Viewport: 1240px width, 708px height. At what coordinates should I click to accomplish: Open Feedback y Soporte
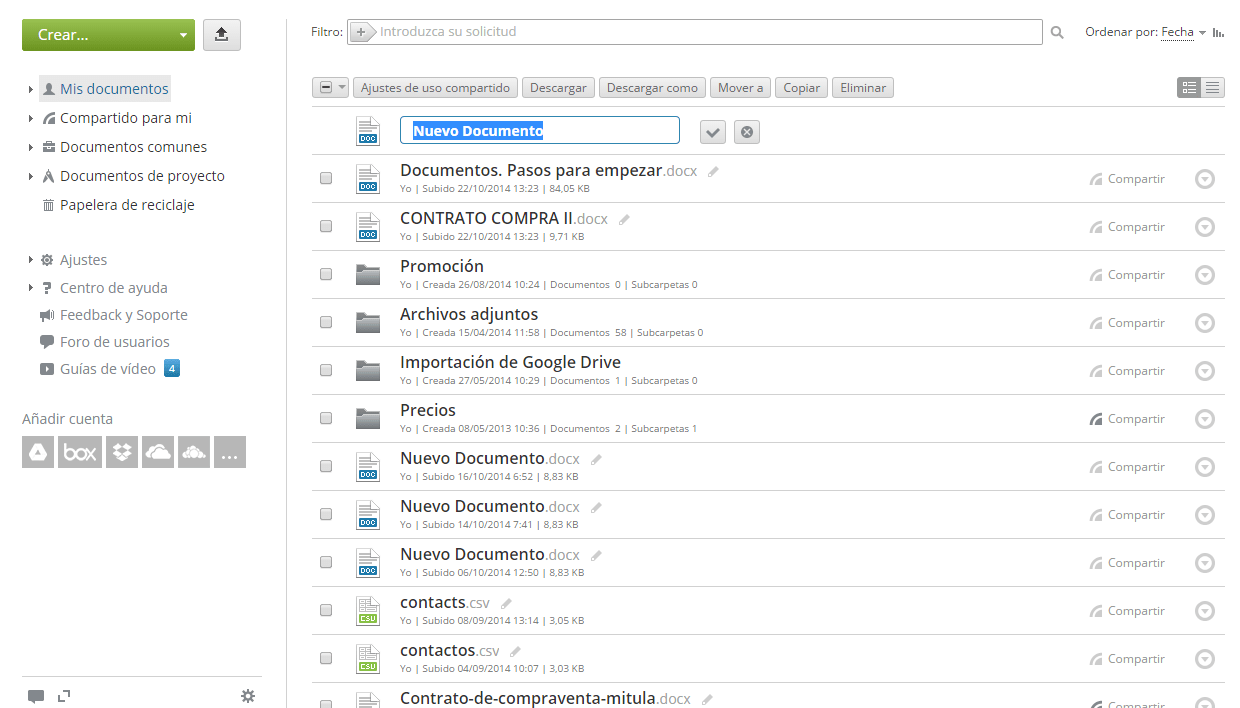(x=124, y=315)
